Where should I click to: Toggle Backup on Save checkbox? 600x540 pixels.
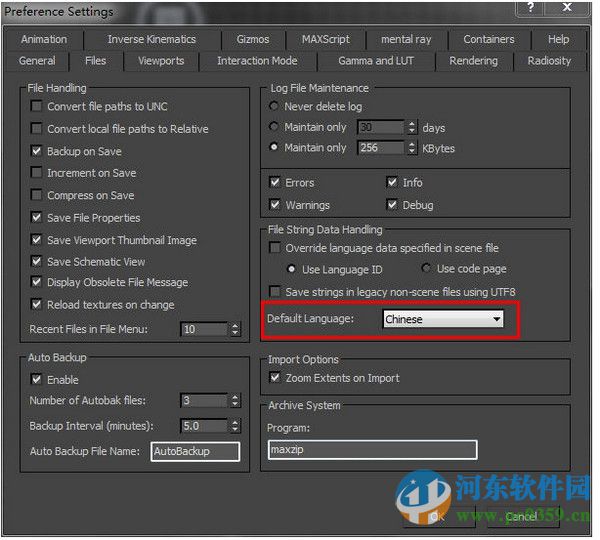(36, 151)
